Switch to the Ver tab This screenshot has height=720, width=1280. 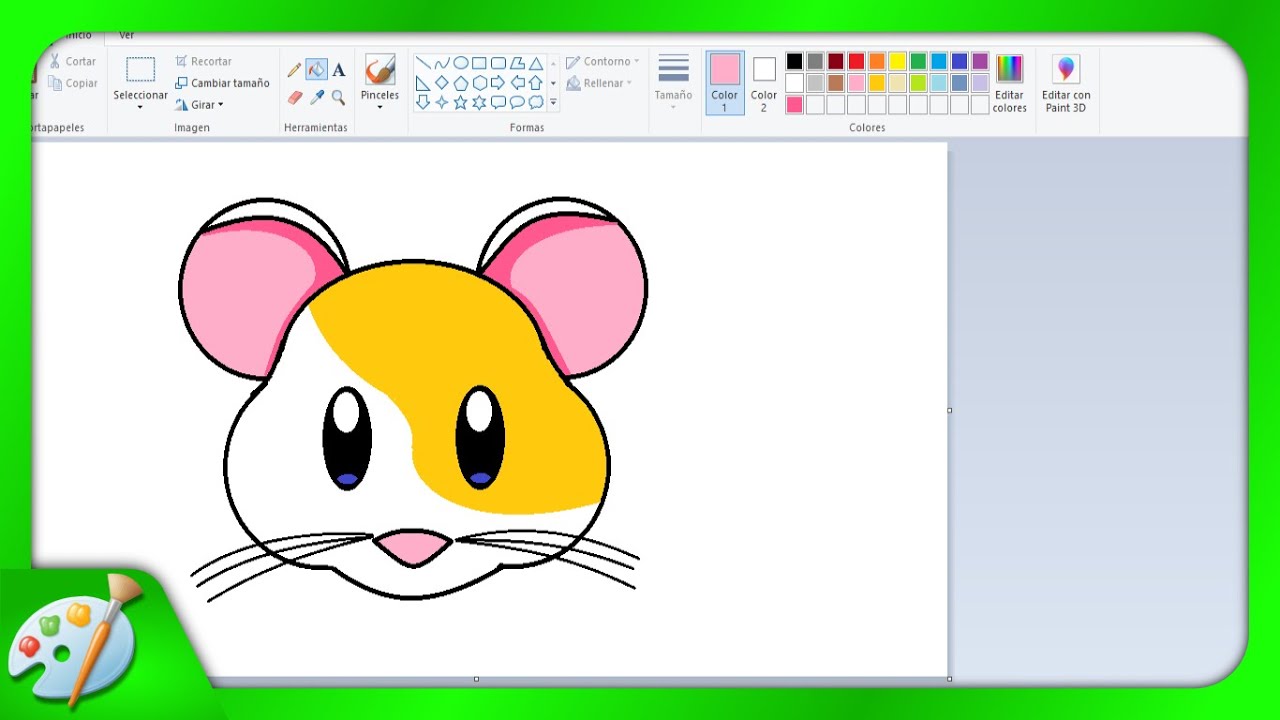(127, 35)
